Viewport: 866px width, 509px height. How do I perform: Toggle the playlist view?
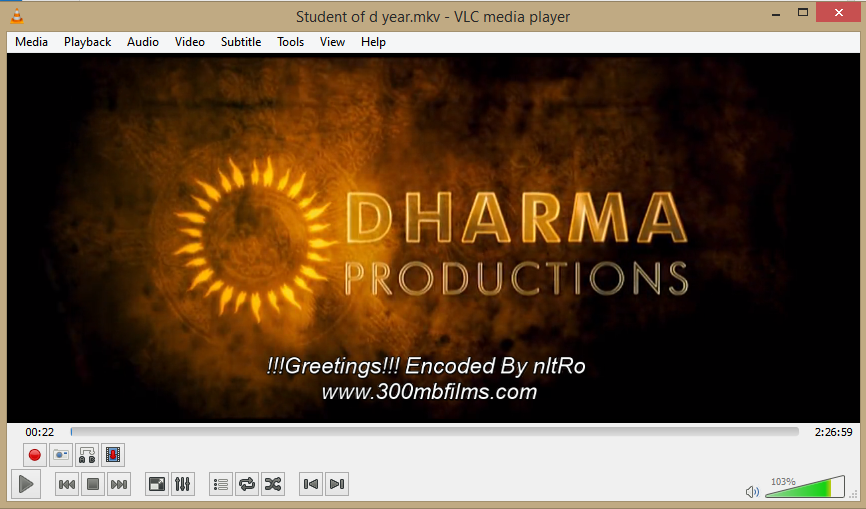(x=221, y=484)
